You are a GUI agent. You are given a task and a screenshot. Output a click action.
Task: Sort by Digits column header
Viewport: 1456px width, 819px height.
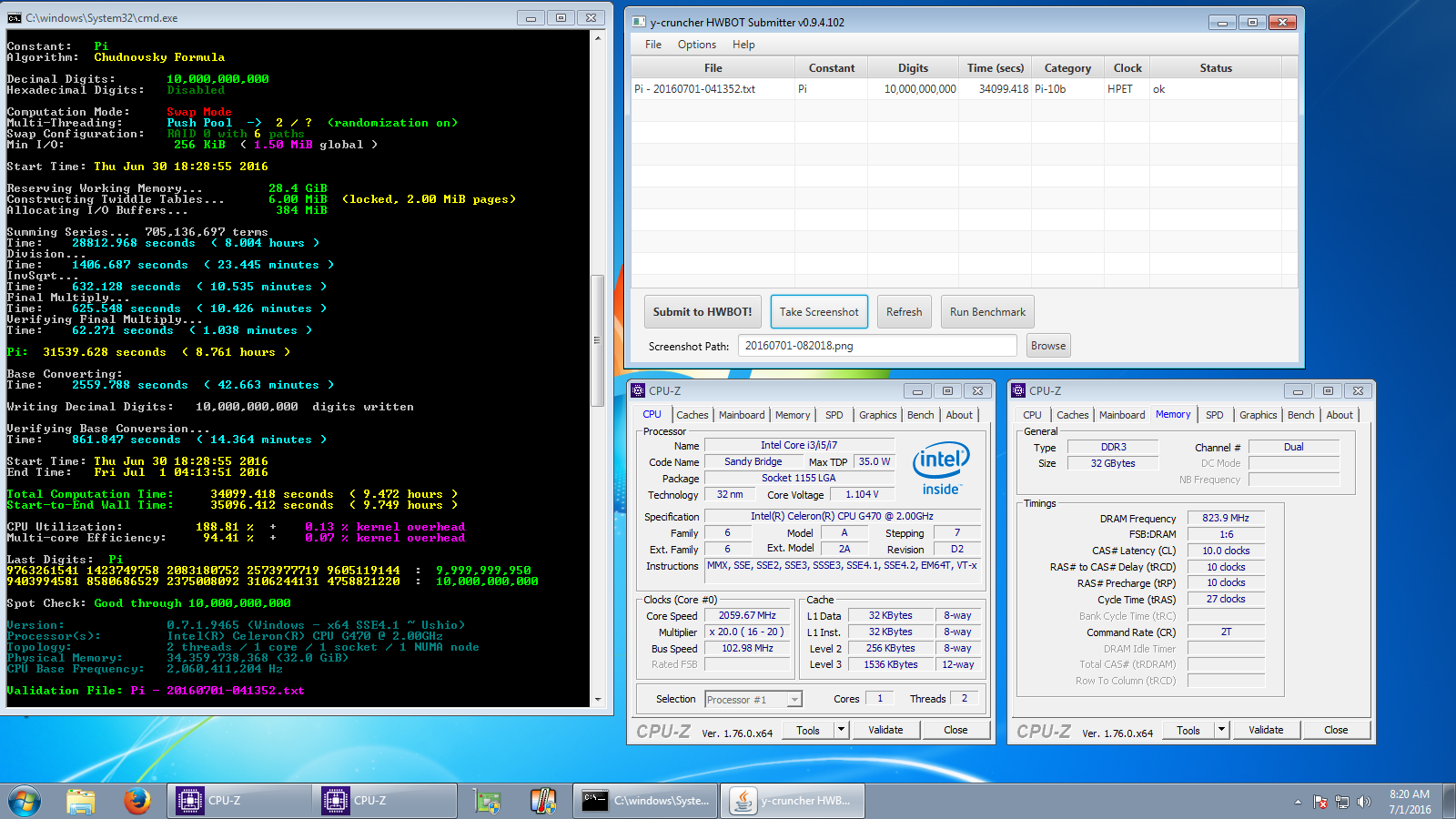pyautogui.click(x=913, y=68)
